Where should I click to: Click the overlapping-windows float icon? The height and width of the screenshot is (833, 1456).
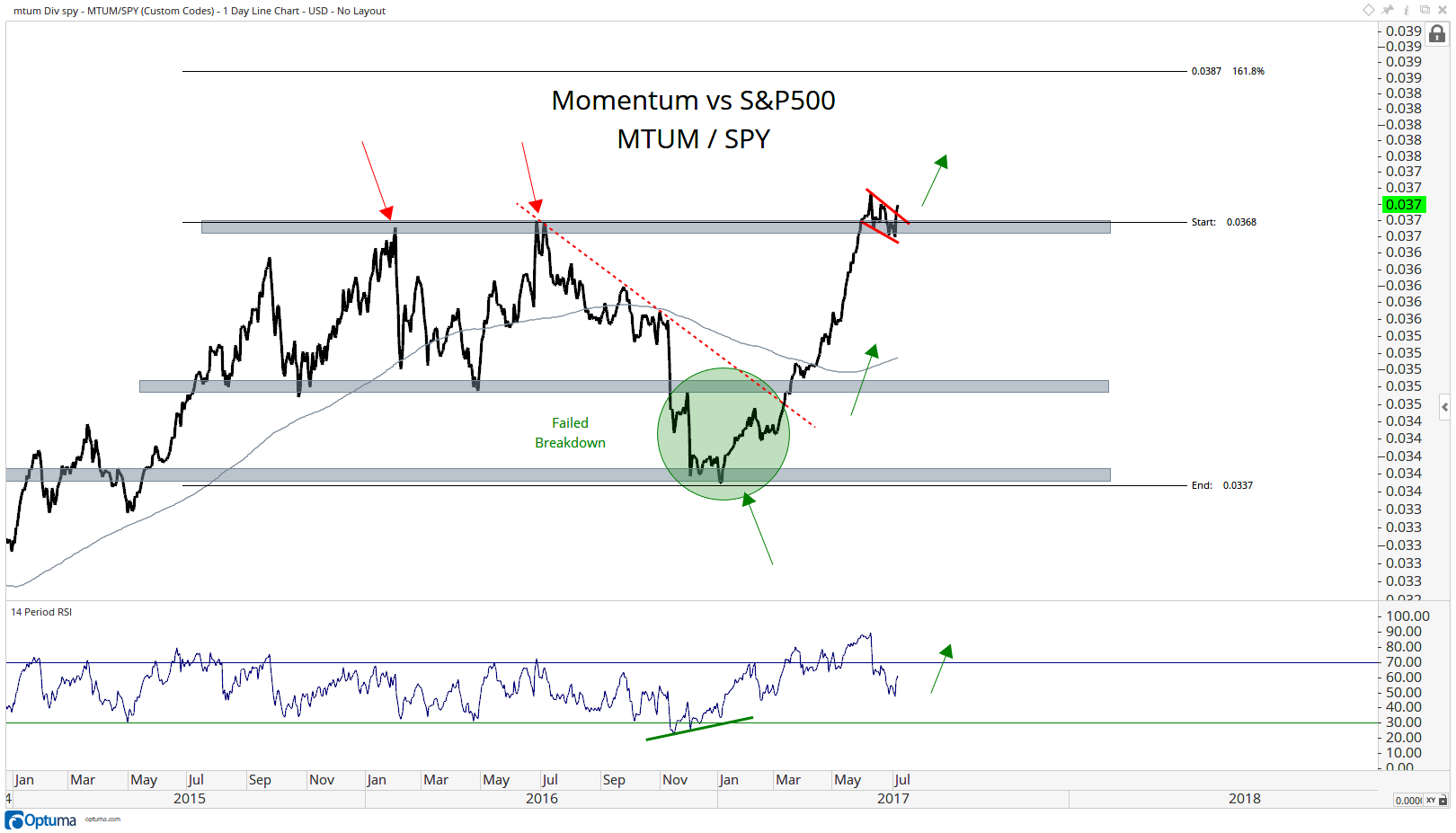[1425, 10]
